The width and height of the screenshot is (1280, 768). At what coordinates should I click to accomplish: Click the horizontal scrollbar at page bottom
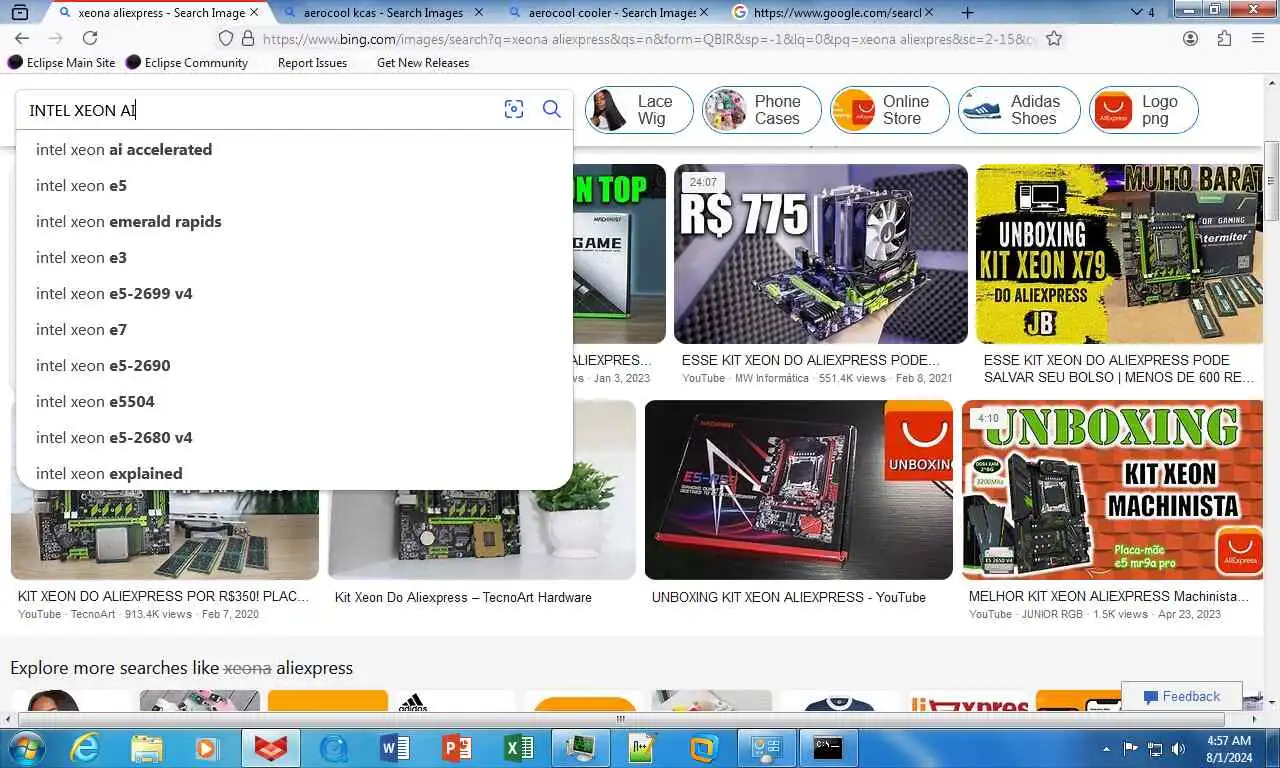620,719
